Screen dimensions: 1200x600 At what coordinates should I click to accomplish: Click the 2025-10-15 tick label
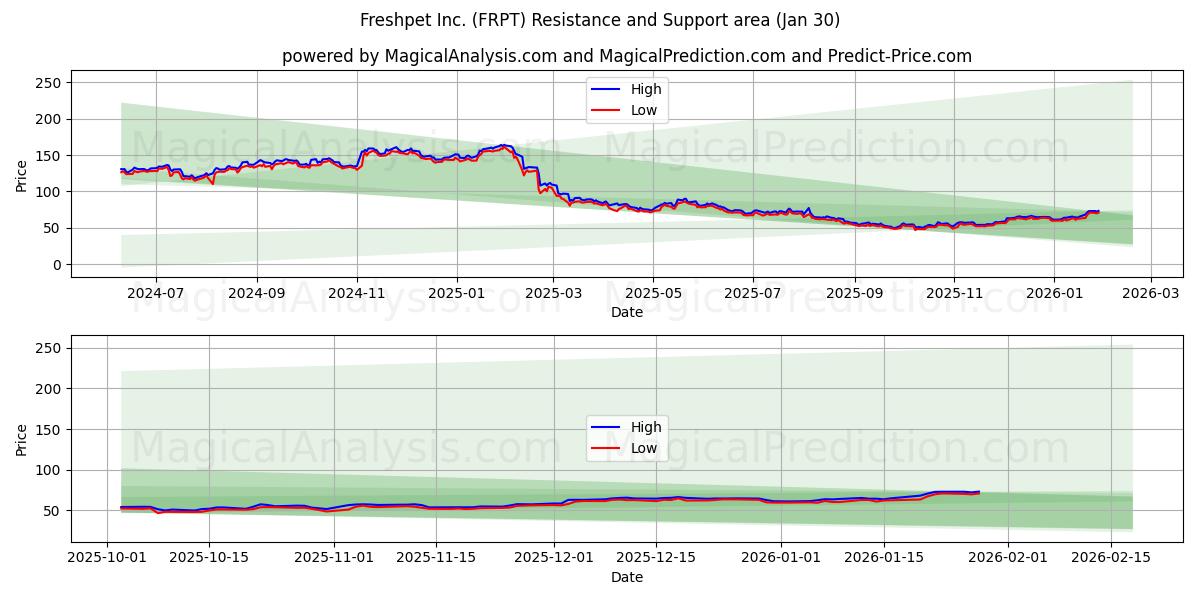point(209,558)
